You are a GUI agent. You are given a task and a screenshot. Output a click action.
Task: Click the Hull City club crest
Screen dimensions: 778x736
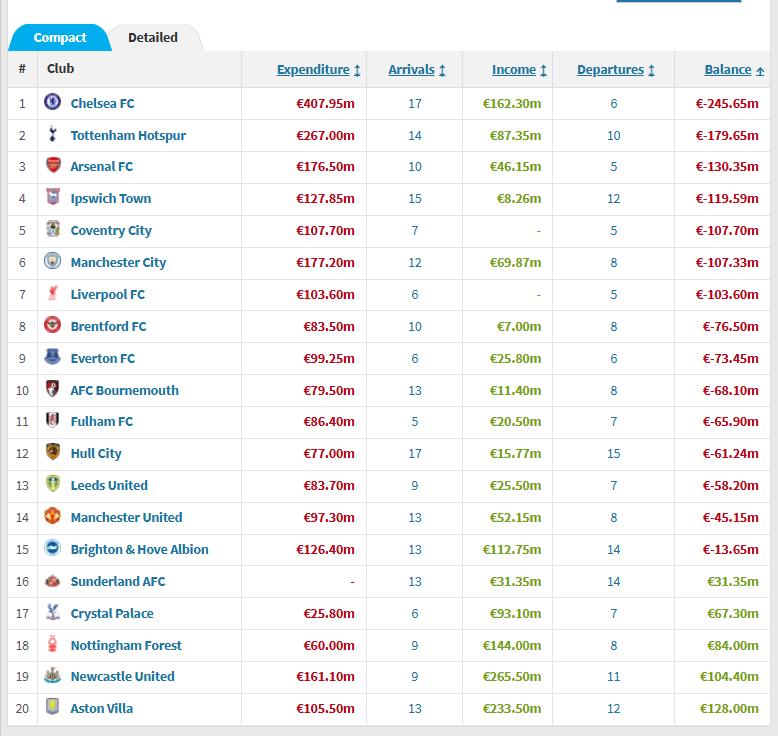coord(52,452)
